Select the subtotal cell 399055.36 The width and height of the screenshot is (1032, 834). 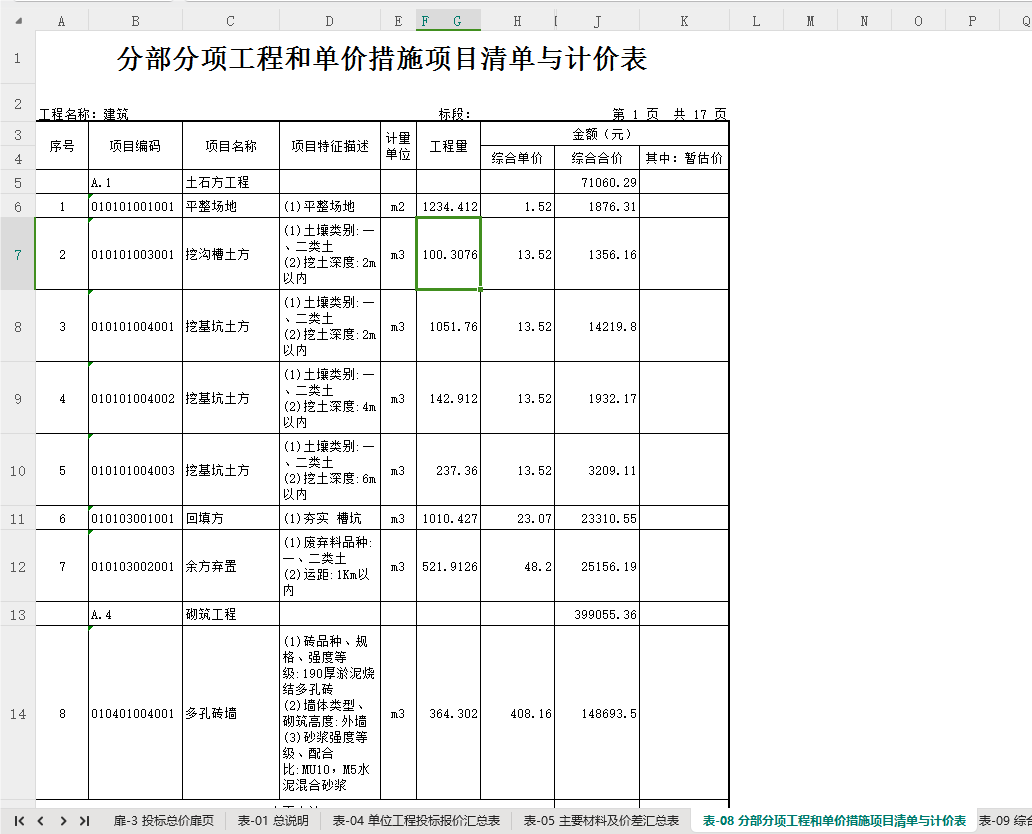[597, 614]
